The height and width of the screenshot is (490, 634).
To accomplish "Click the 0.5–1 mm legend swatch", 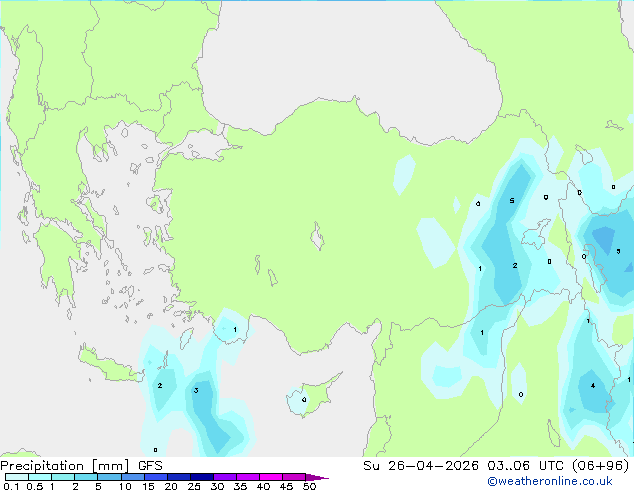I will [x=40, y=477].
